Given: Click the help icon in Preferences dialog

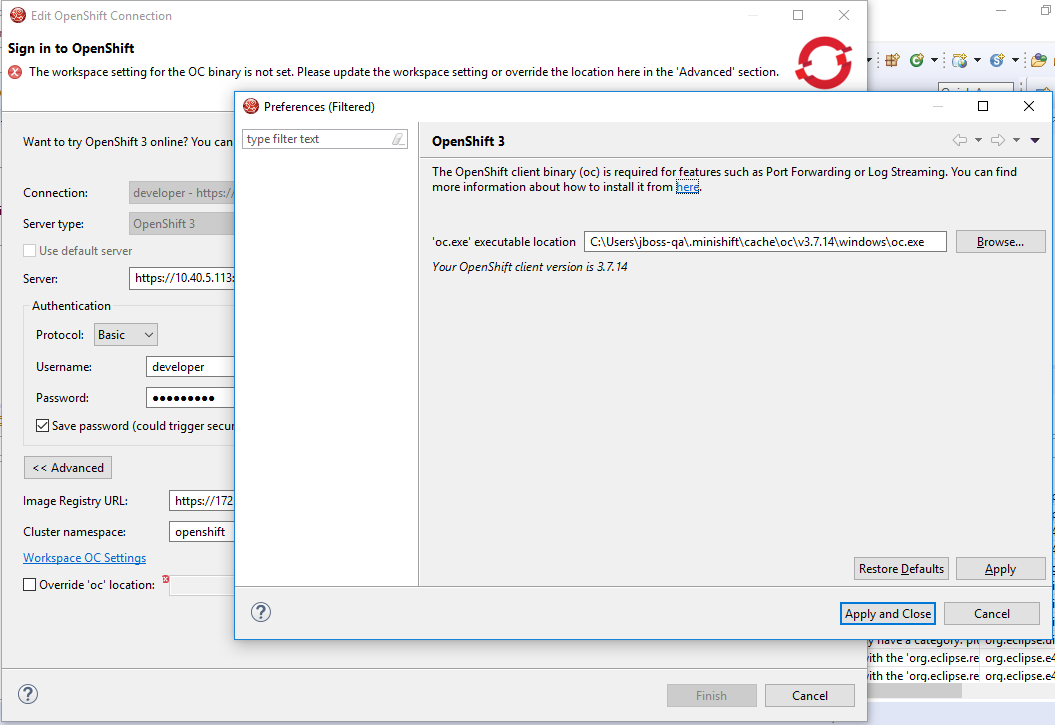Looking at the screenshot, I should click(261, 612).
